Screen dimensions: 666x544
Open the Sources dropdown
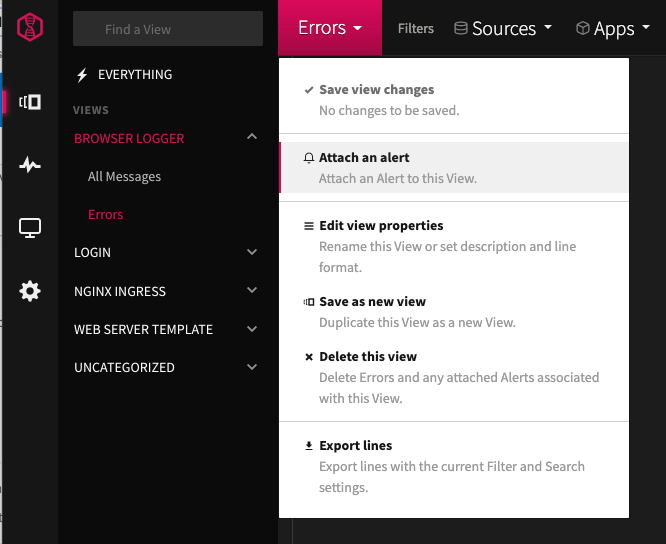point(503,28)
